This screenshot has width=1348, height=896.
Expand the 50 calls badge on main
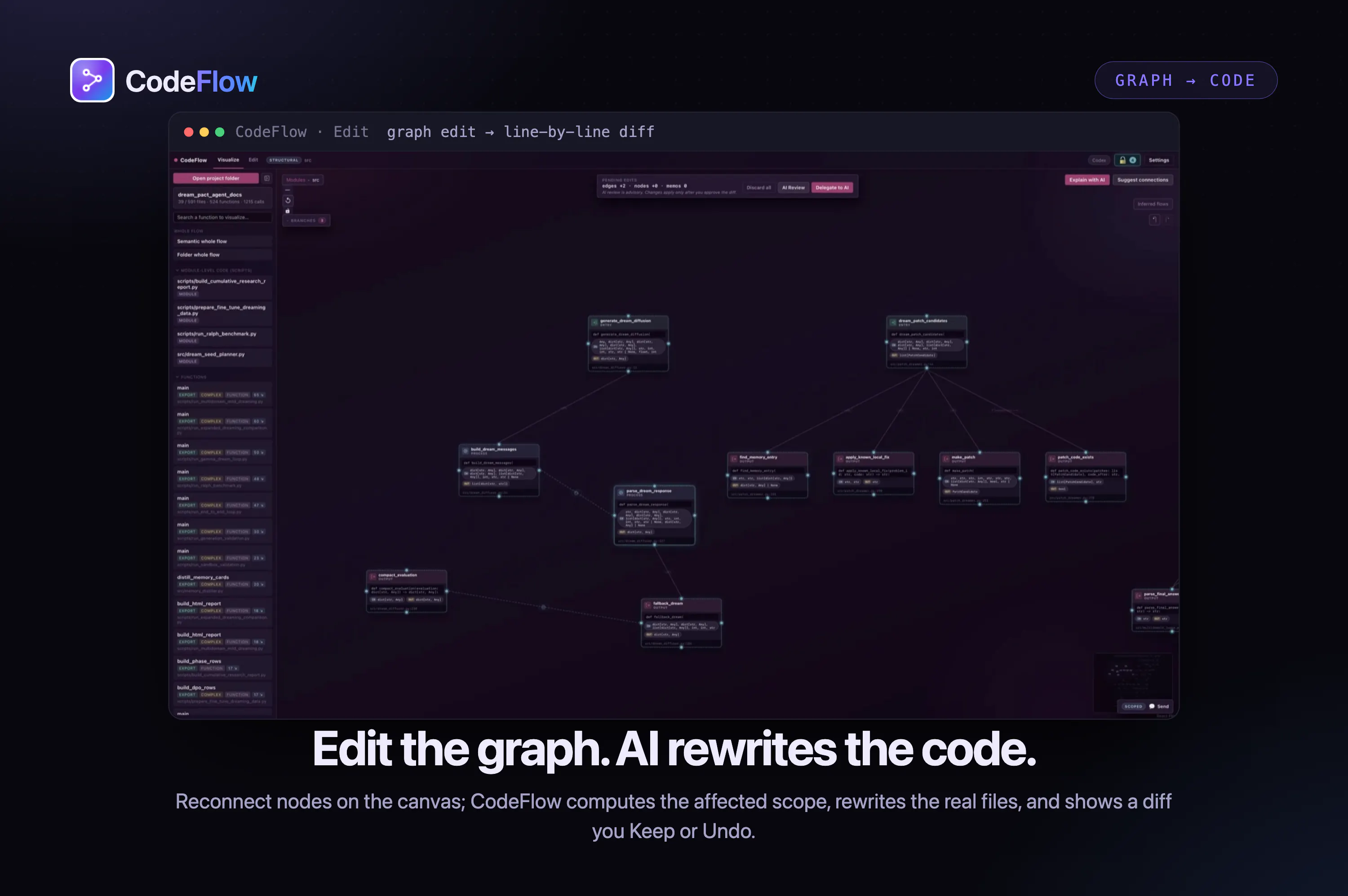259,453
